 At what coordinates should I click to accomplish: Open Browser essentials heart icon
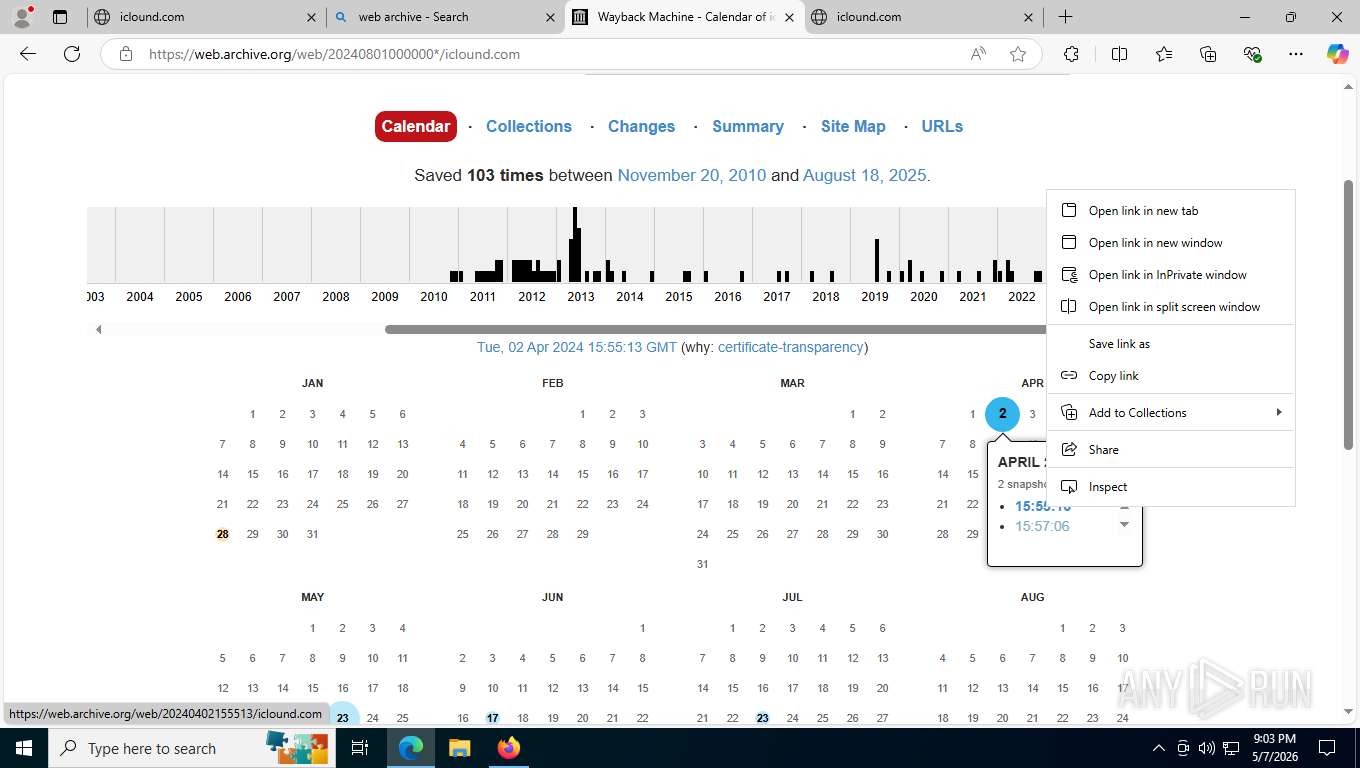(x=1252, y=54)
